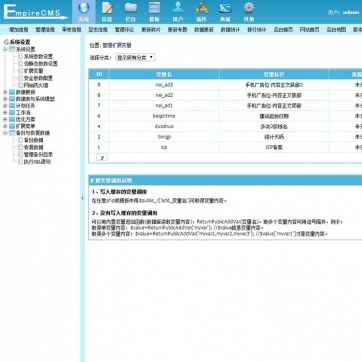Click the nei_ad2 variable name cell
The width and height of the screenshot is (362, 362).
[164, 95]
